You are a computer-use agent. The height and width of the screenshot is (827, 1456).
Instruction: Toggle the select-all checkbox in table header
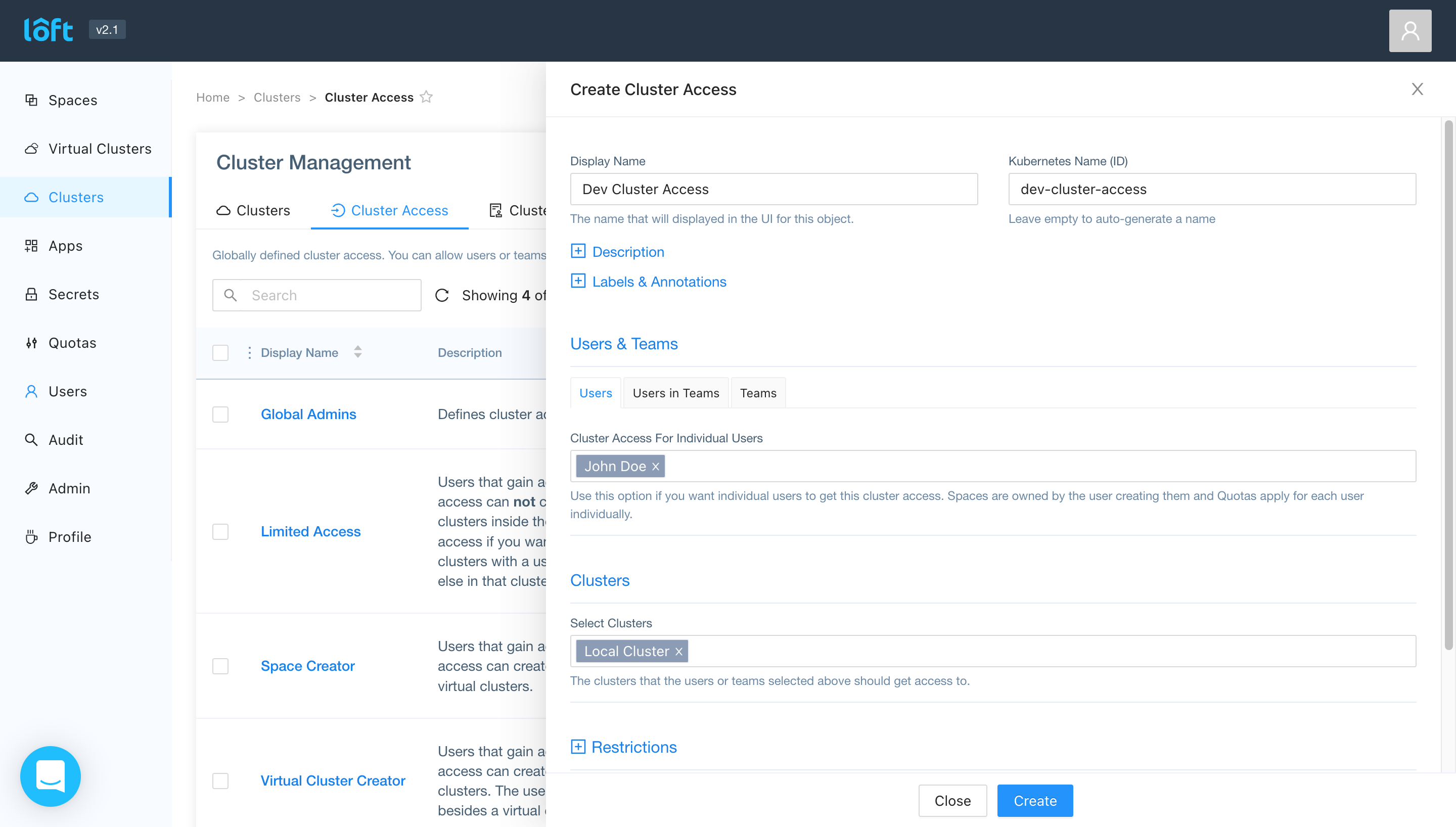pyautogui.click(x=220, y=353)
